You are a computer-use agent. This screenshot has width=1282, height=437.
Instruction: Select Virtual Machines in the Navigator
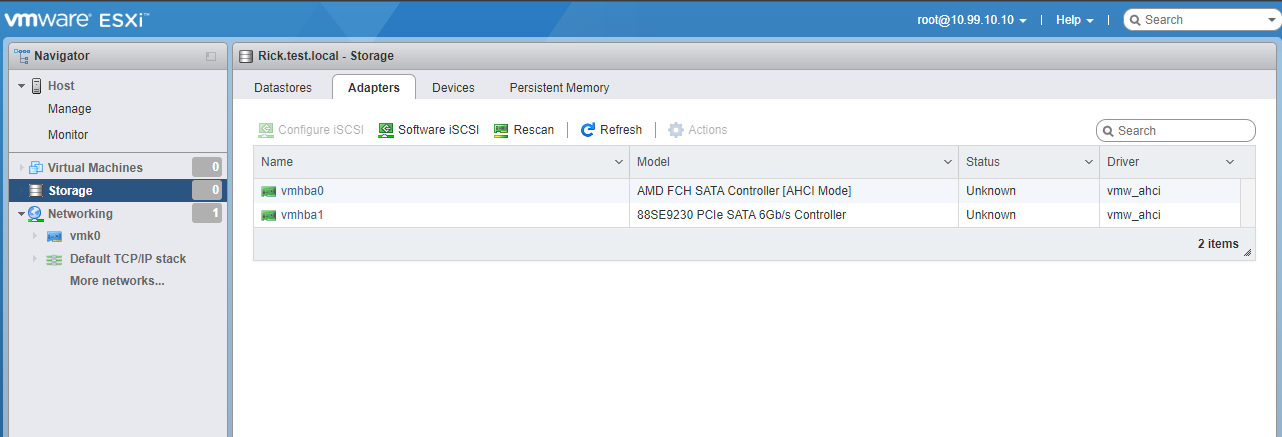[x=95, y=168]
